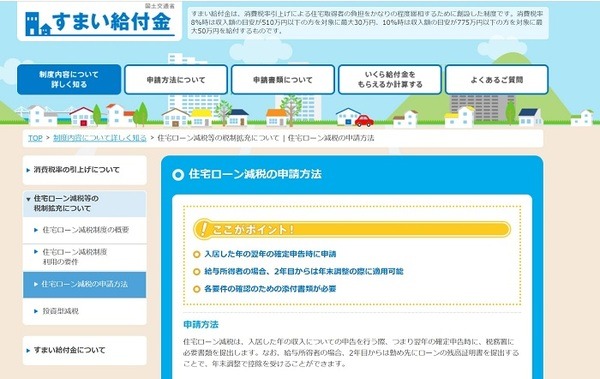Click triangle arrow next to 住宅ローン減税制度の概要
Image resolution: width=600 pixels, height=379 pixels.
(x=36, y=230)
